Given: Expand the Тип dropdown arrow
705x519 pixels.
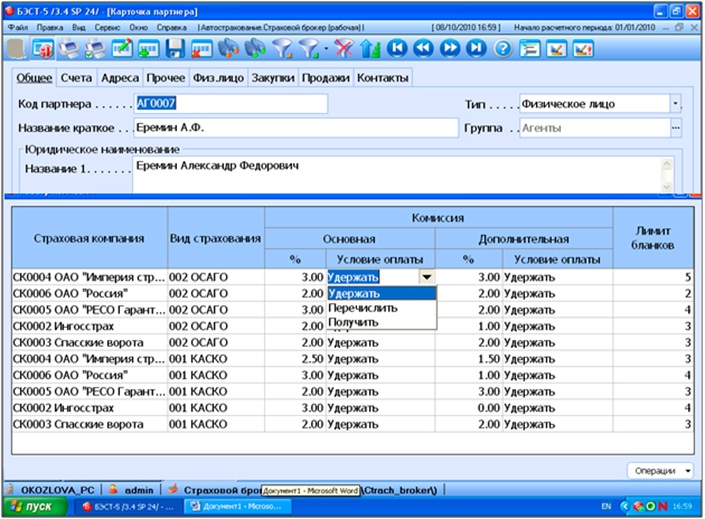Looking at the screenshot, I should pyautogui.click(x=675, y=103).
